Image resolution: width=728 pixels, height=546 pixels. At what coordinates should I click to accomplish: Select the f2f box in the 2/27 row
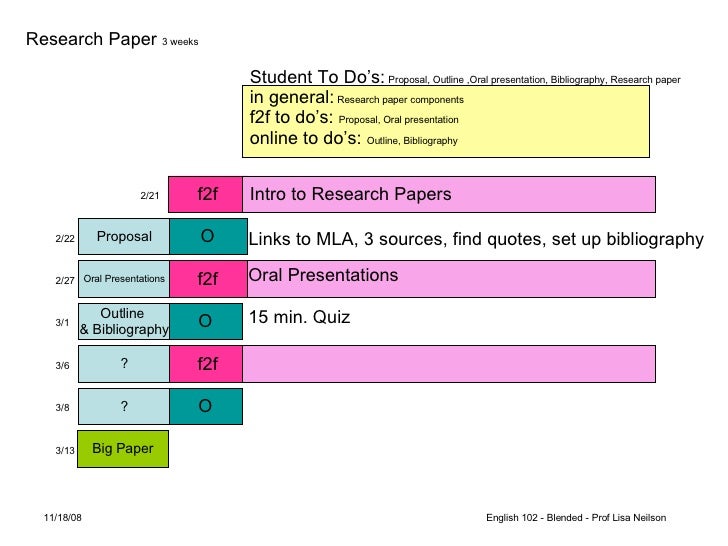coord(208,279)
